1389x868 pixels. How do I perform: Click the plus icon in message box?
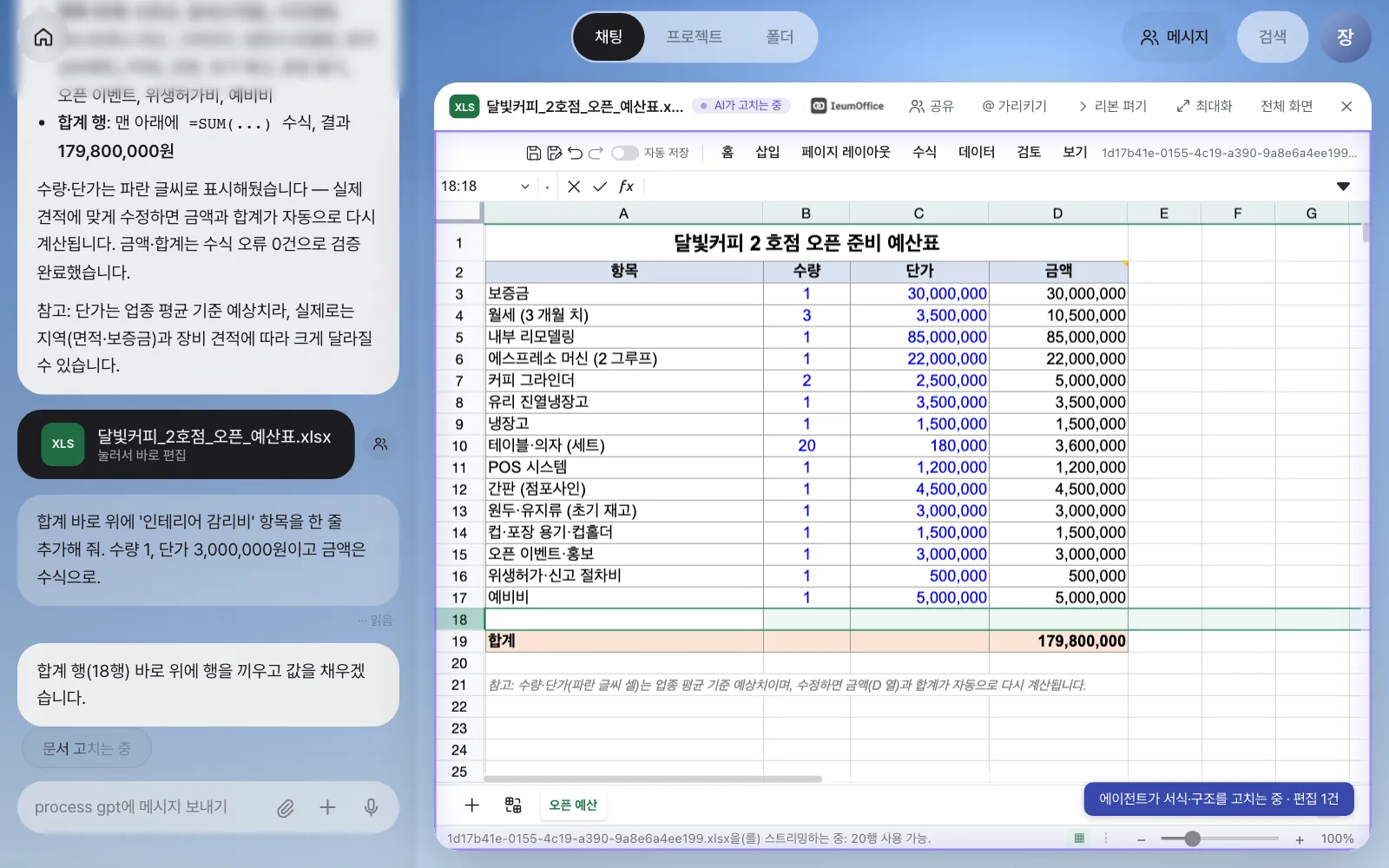(327, 807)
